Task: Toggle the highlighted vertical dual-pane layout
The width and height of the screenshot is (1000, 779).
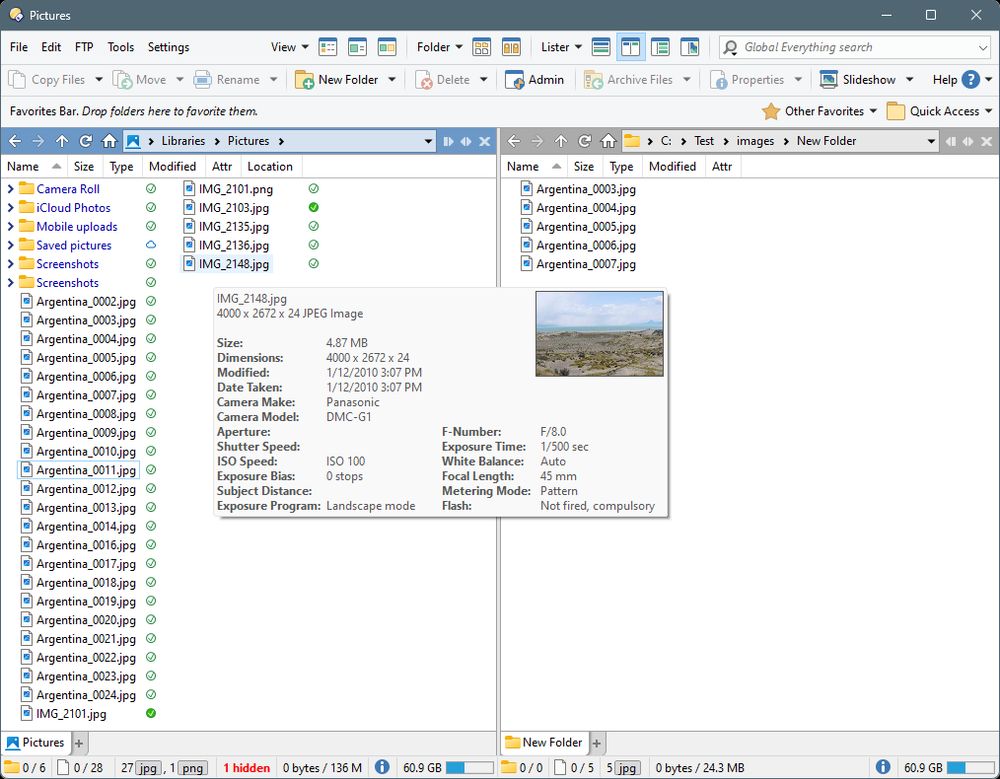Action: (631, 47)
